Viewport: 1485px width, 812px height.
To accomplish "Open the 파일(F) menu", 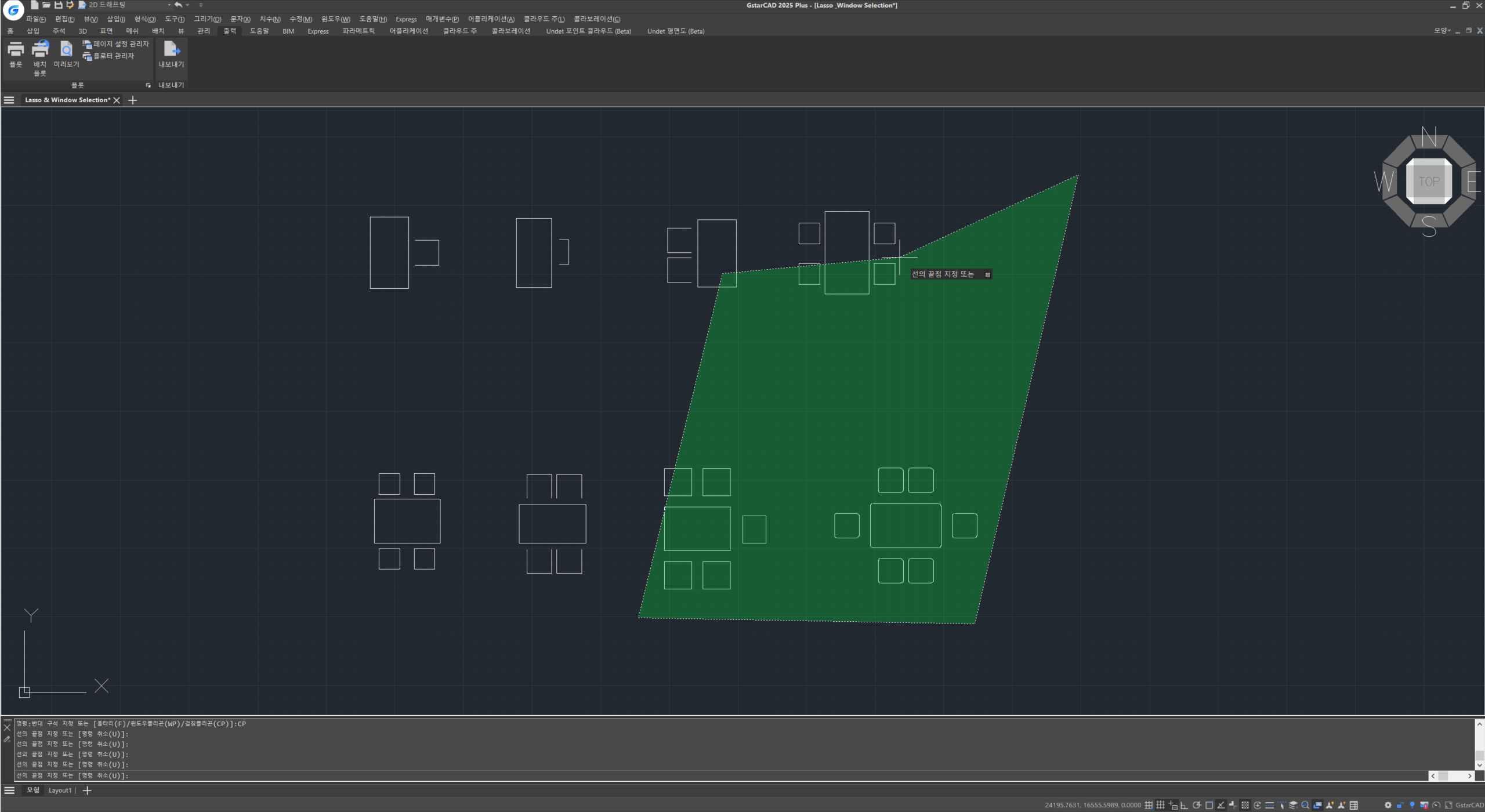I will pyautogui.click(x=35, y=19).
